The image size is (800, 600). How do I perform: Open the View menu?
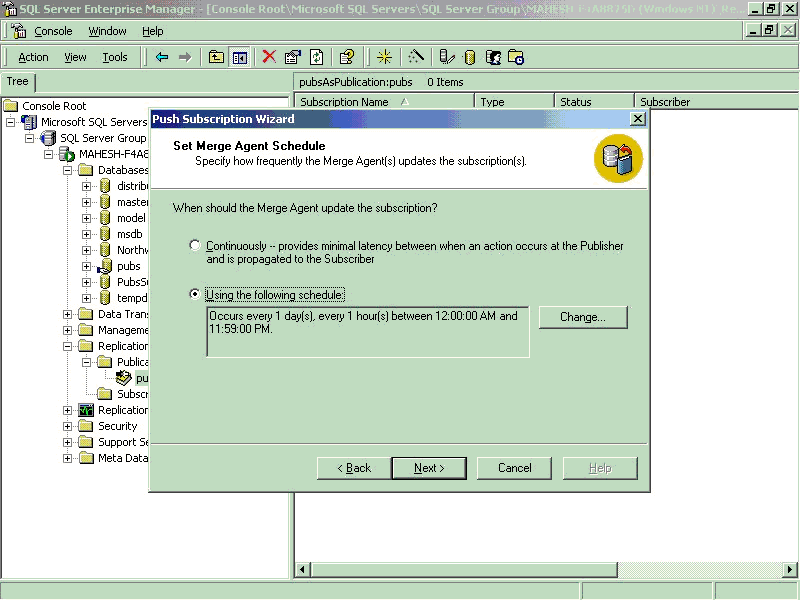pos(75,57)
